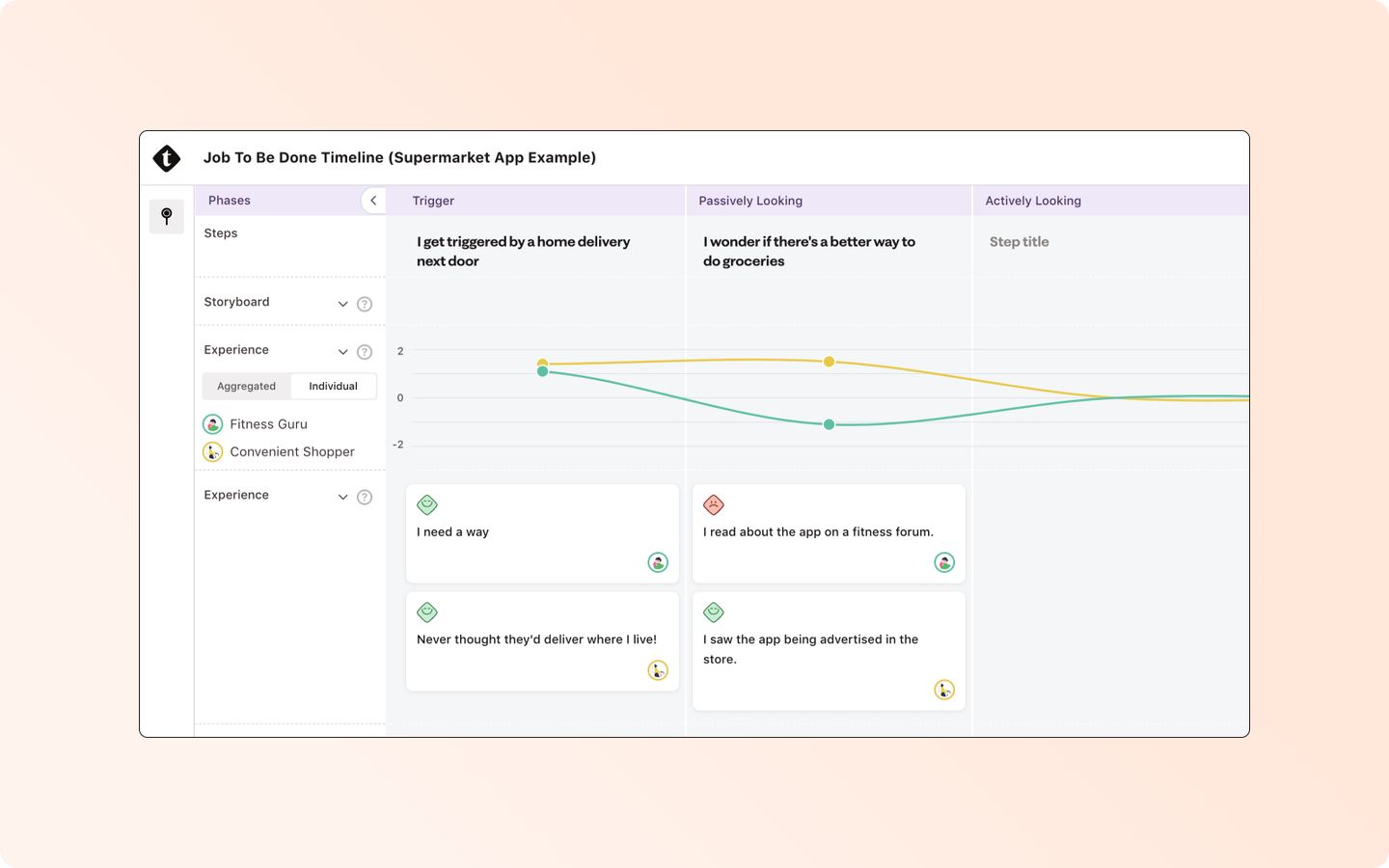
Task: Select the Passively Looking phase header
Action: point(829,201)
